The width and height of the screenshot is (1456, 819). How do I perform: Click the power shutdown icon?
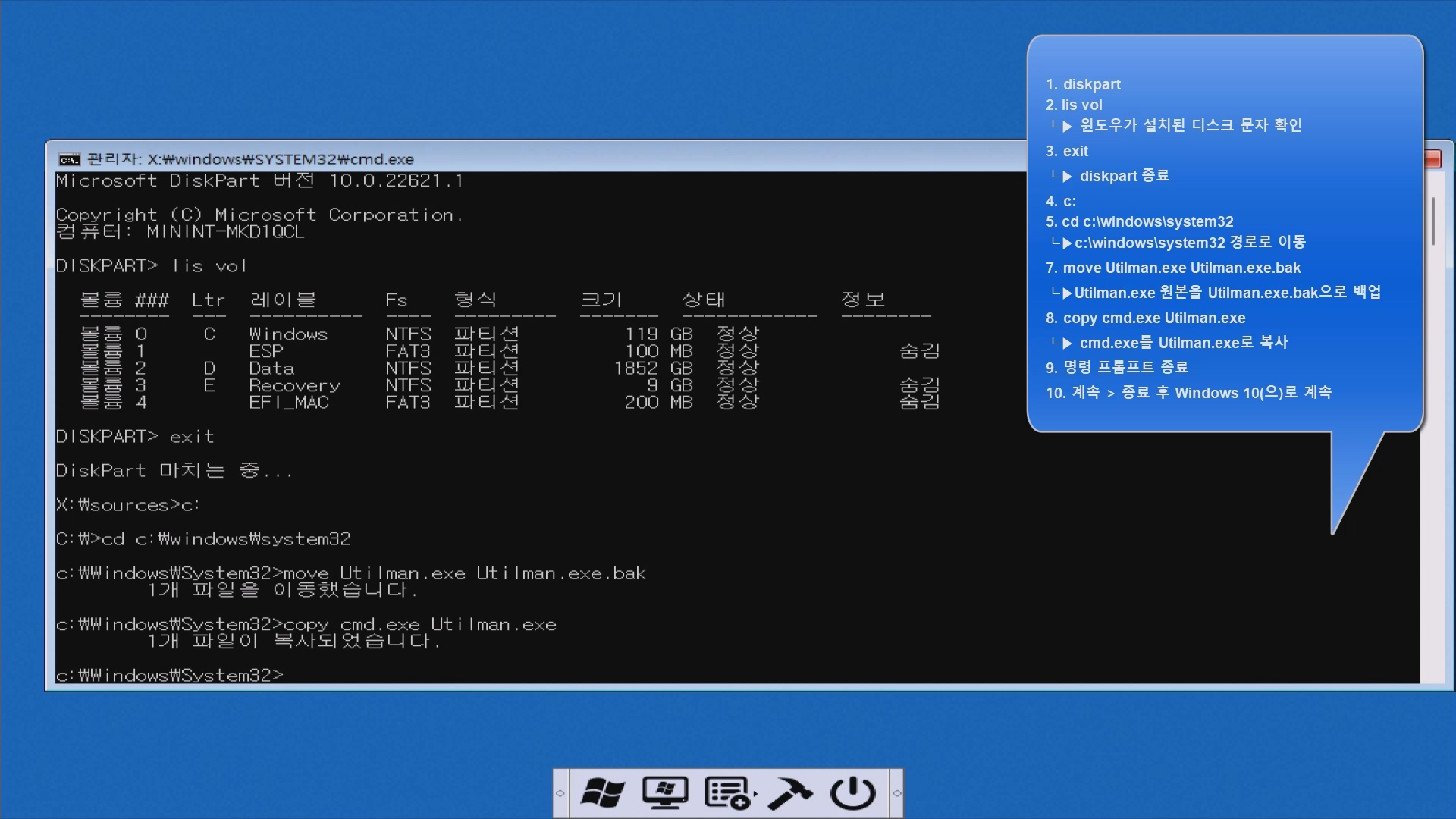(853, 793)
